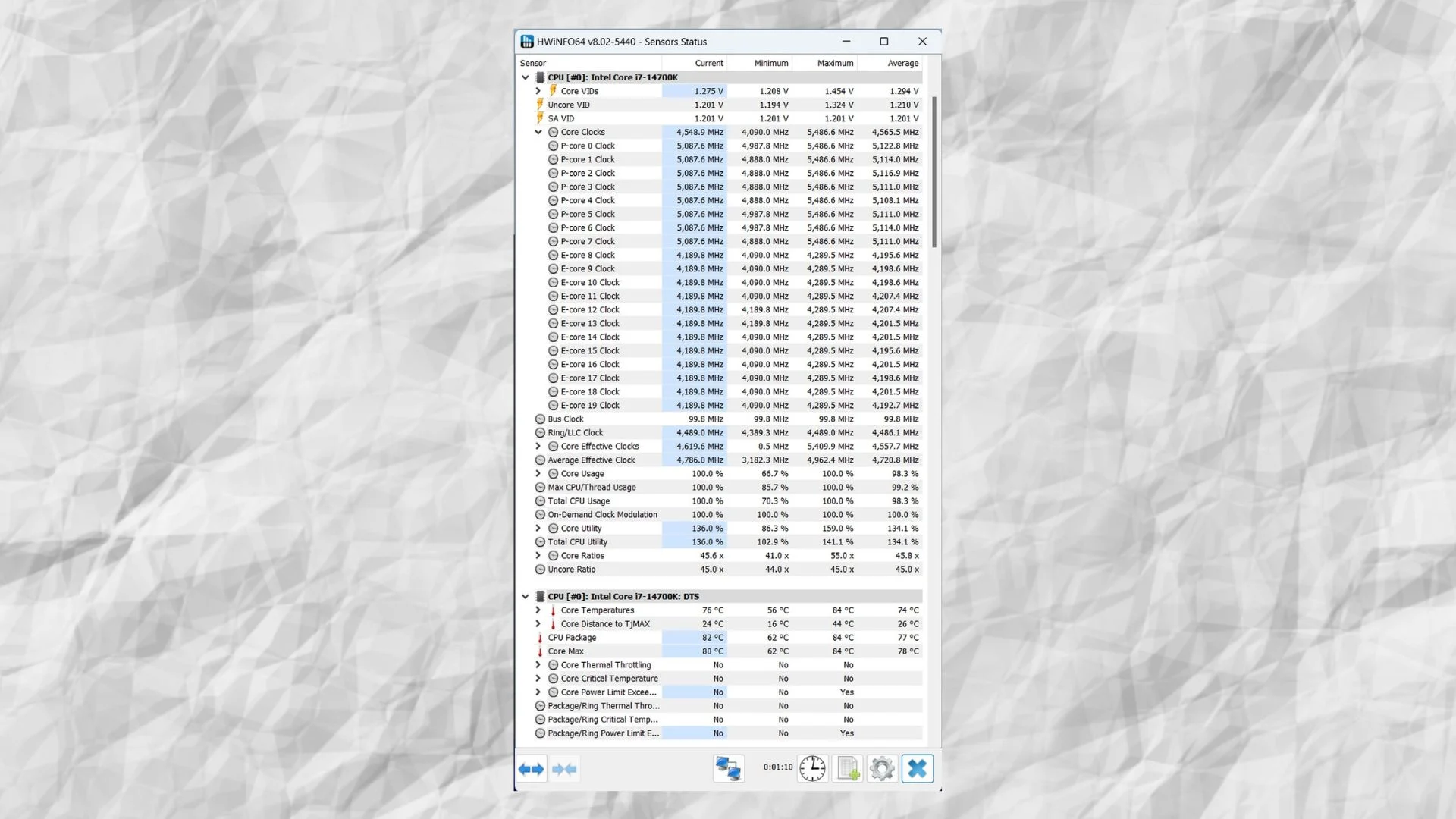Expand Core Critical Temperature row
This screenshot has width=1456, height=819.
point(538,679)
